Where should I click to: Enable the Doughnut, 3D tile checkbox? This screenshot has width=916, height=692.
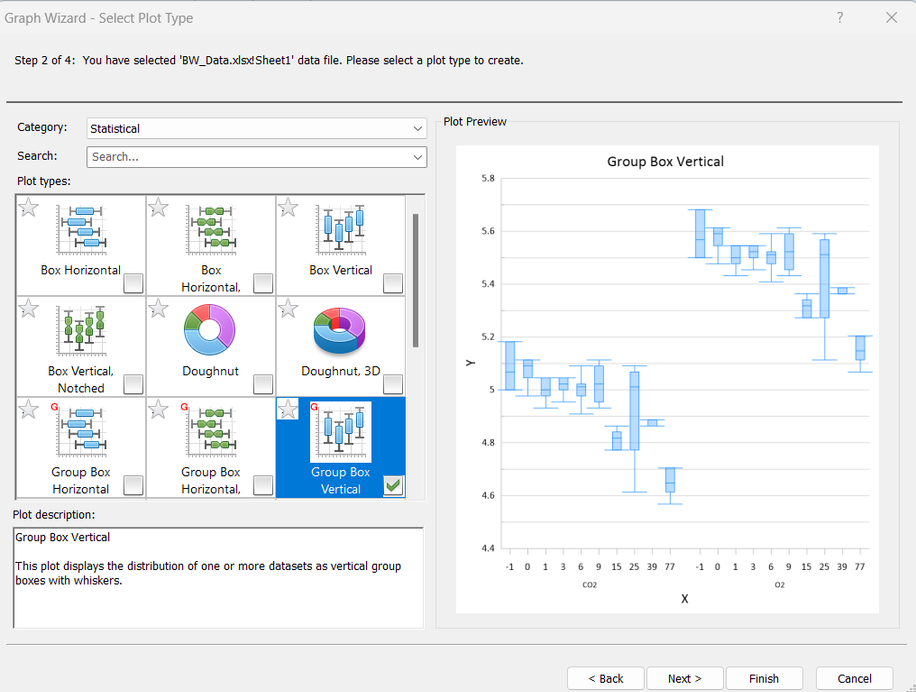[x=393, y=384]
